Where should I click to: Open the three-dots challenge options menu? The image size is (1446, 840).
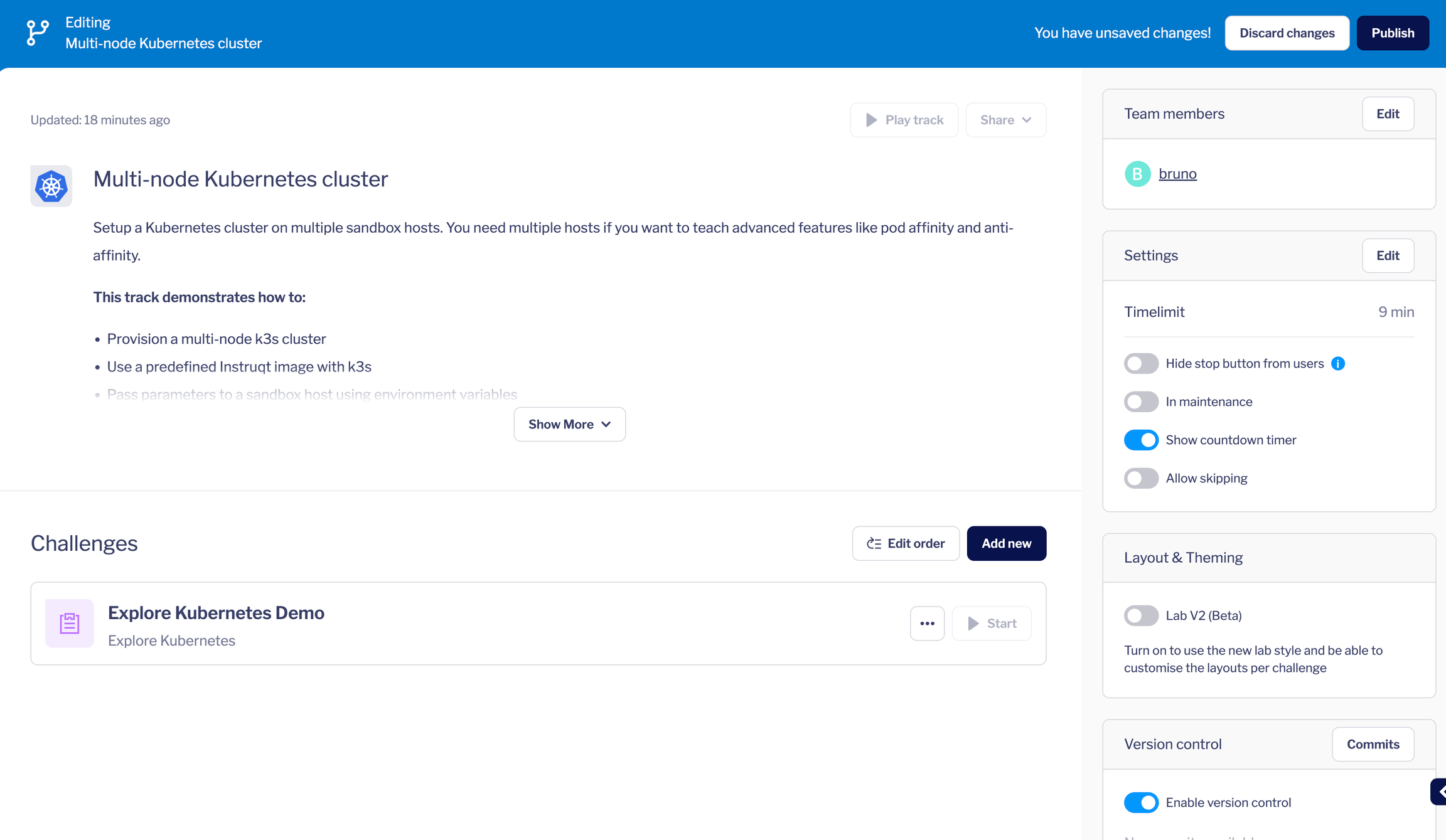(927, 623)
